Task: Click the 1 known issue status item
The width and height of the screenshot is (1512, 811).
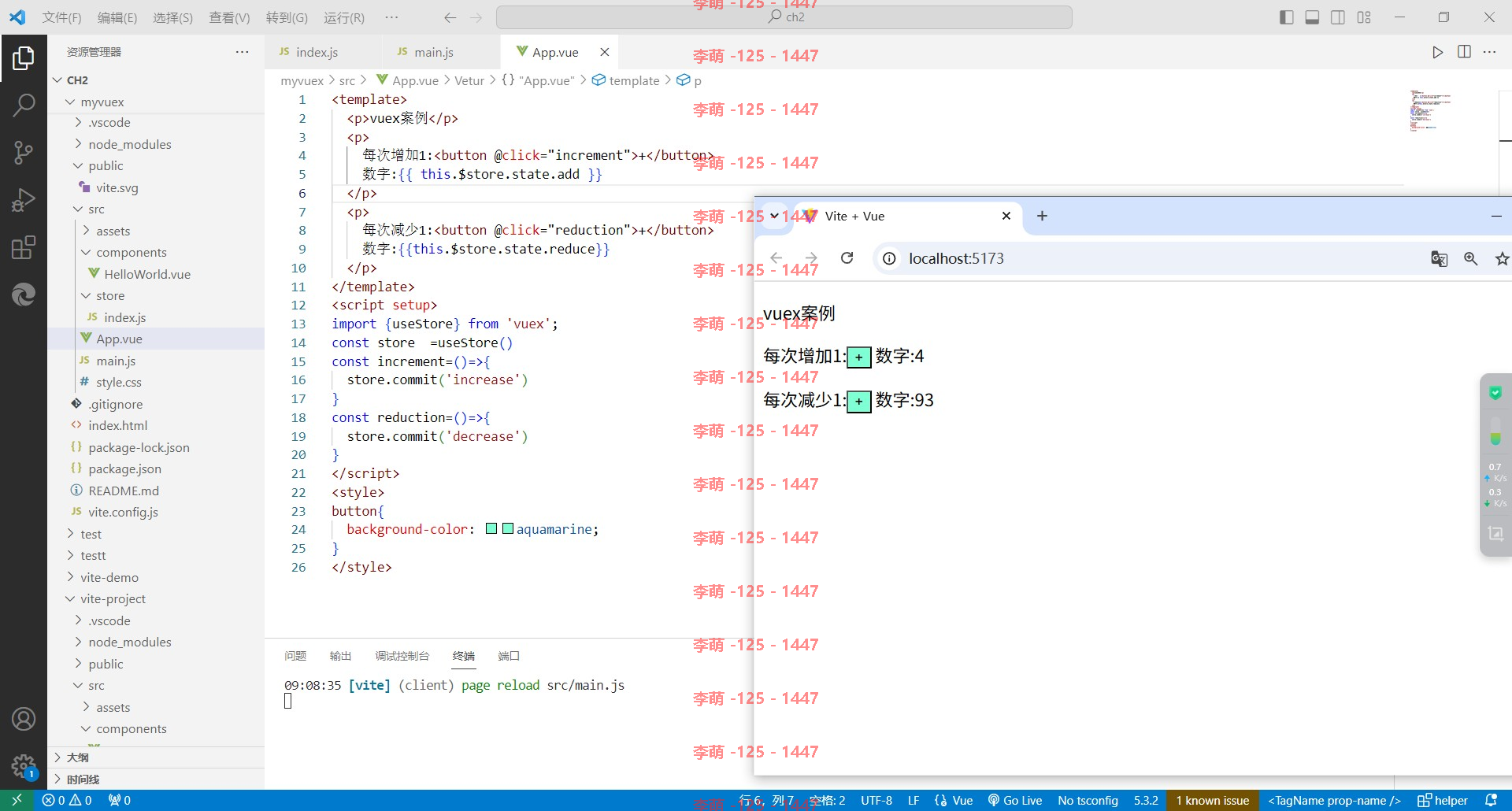Action: (x=1213, y=800)
